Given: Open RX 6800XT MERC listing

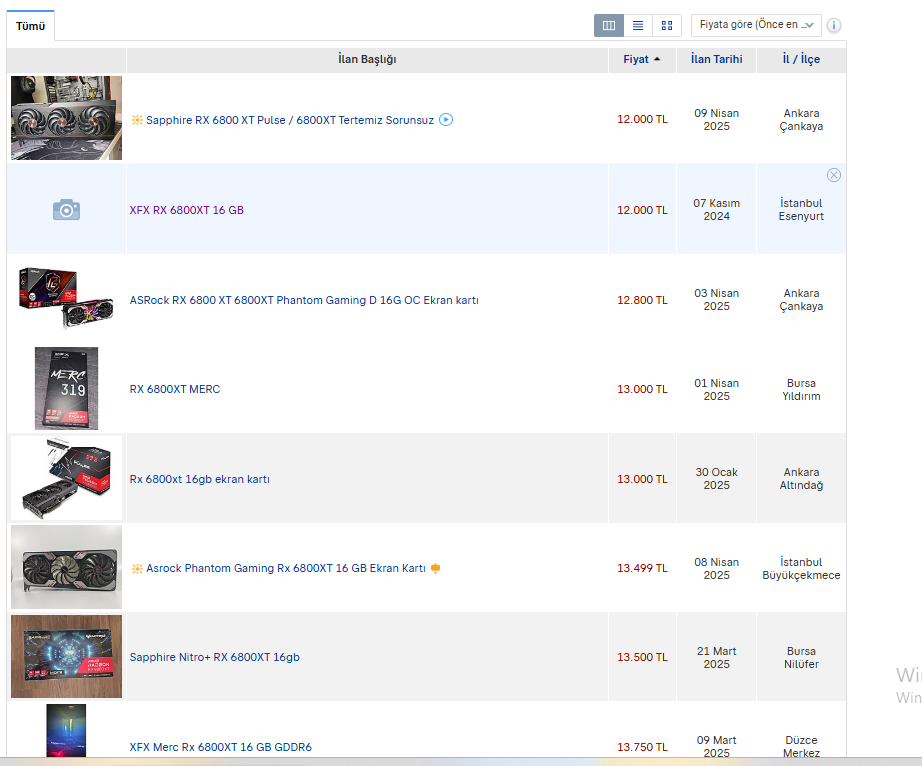Looking at the screenshot, I should point(175,389).
